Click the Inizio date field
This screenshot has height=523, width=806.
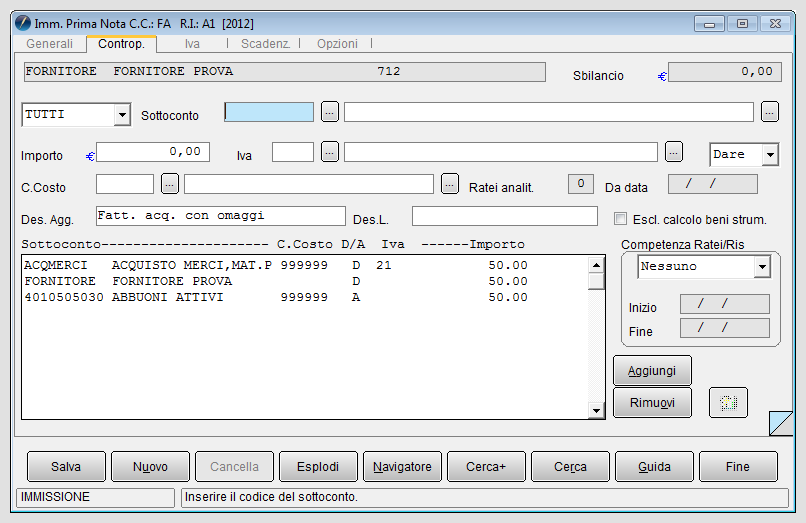point(725,304)
